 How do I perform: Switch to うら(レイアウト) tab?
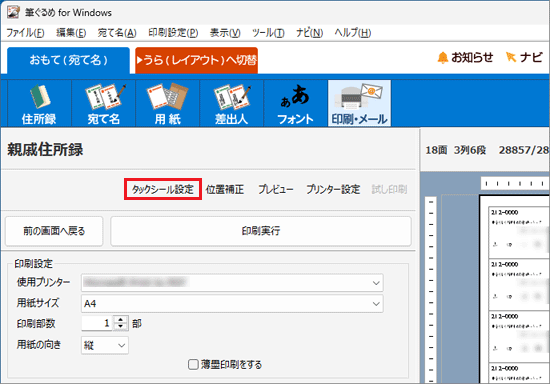pos(196,60)
